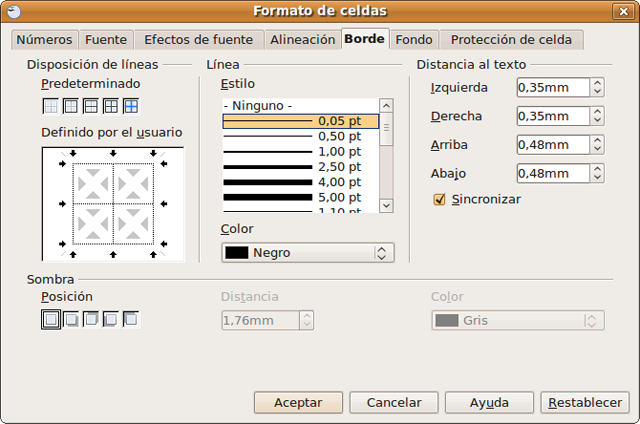Screen dimensions: 640x424
Task: Pick the 2,50 pt line style
Action: (x=300, y=166)
